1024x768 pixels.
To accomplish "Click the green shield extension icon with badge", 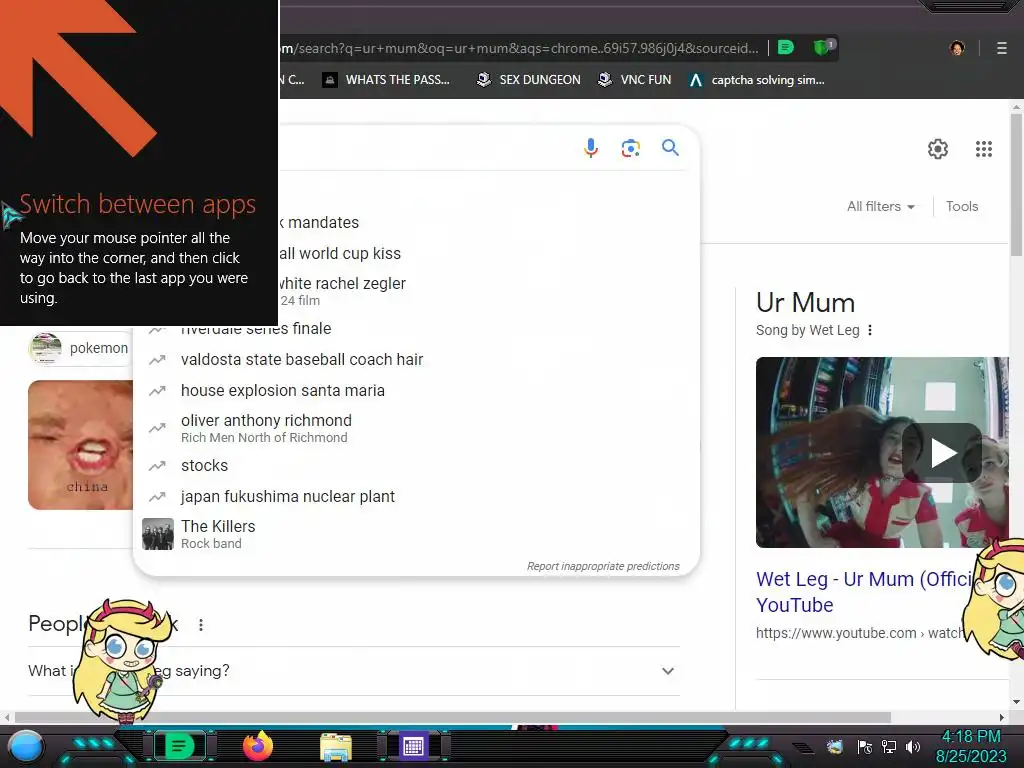I will click(x=822, y=47).
